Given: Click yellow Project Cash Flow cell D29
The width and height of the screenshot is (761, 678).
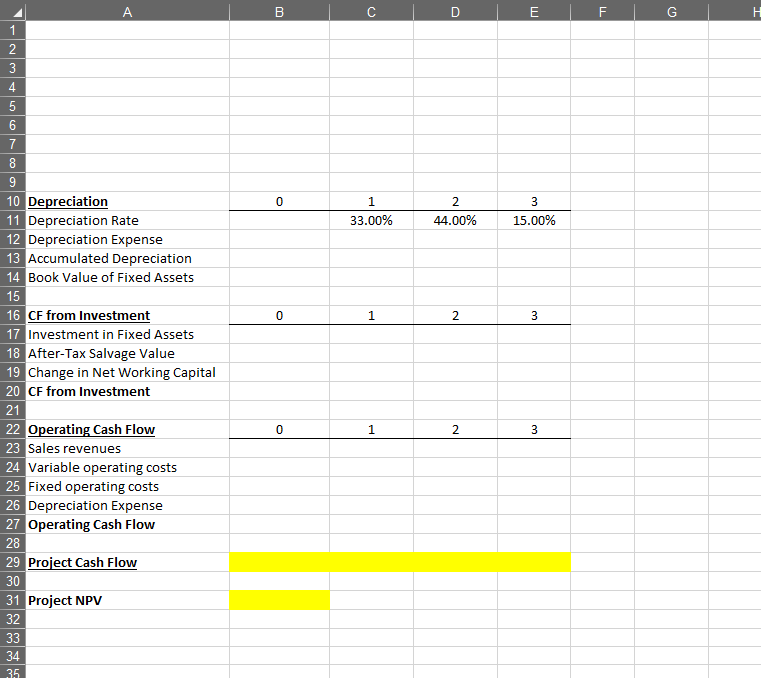Looking at the screenshot, I should 455,562.
